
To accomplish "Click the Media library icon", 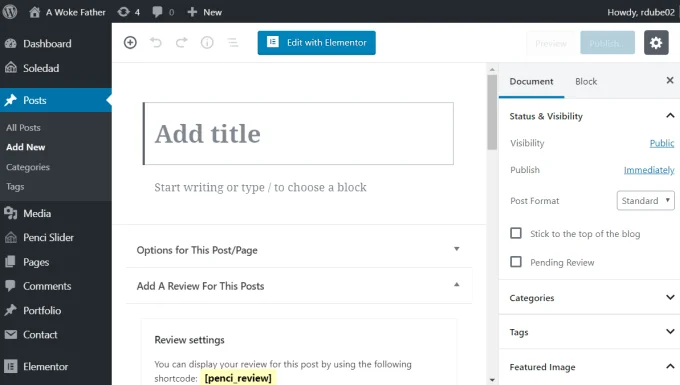I will tap(10, 213).
